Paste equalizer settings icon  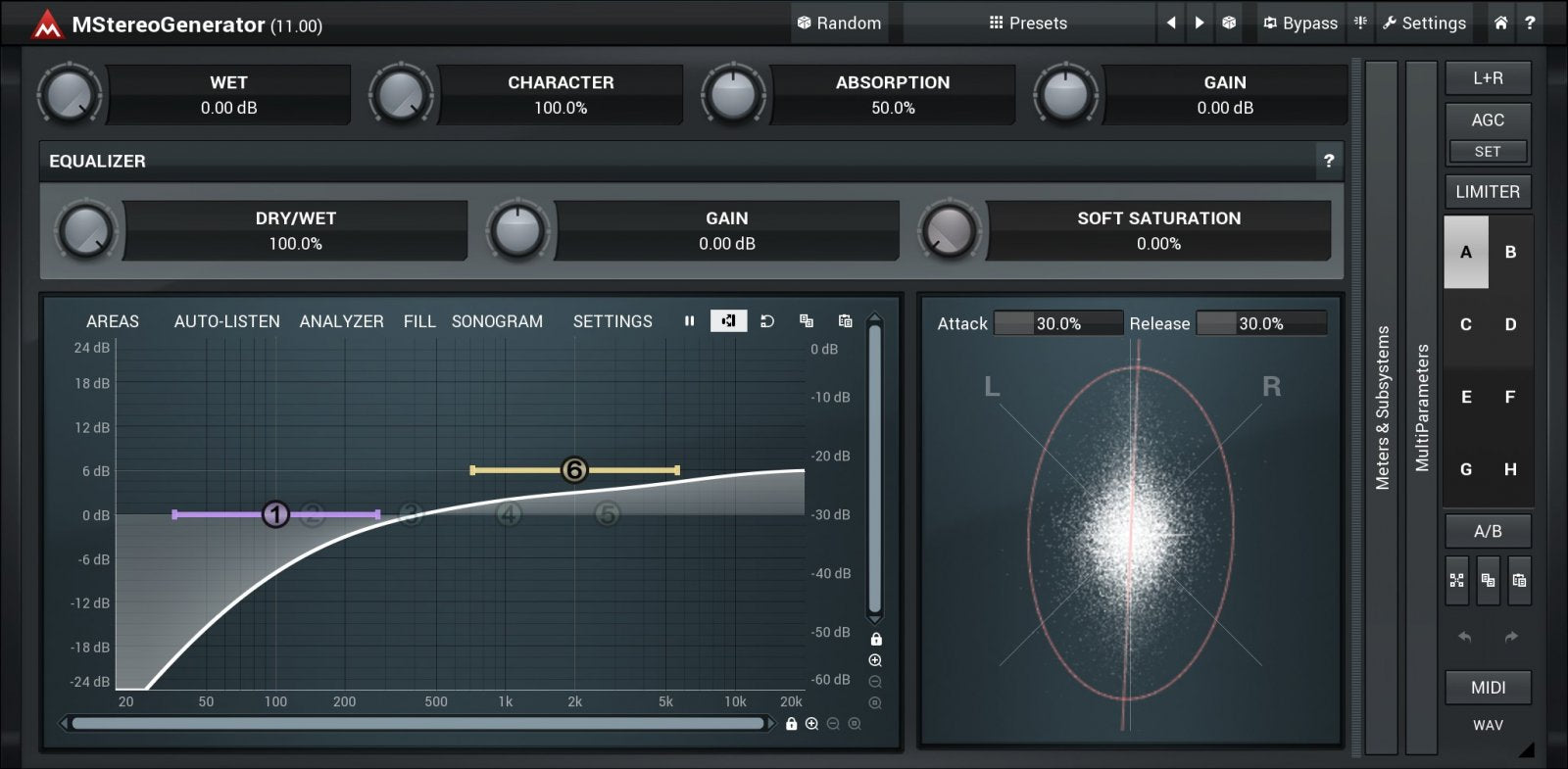point(846,320)
